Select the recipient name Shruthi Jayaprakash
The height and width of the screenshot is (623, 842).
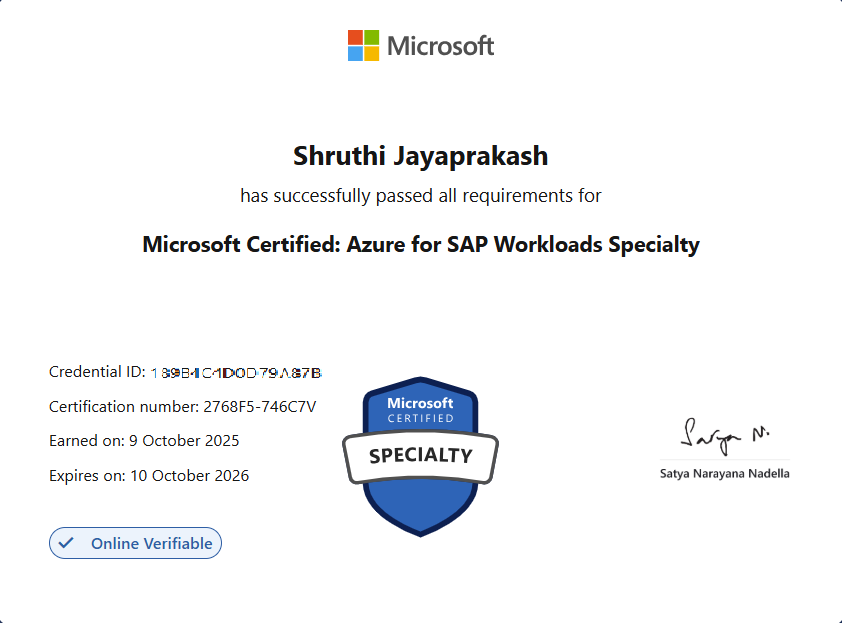click(x=420, y=156)
